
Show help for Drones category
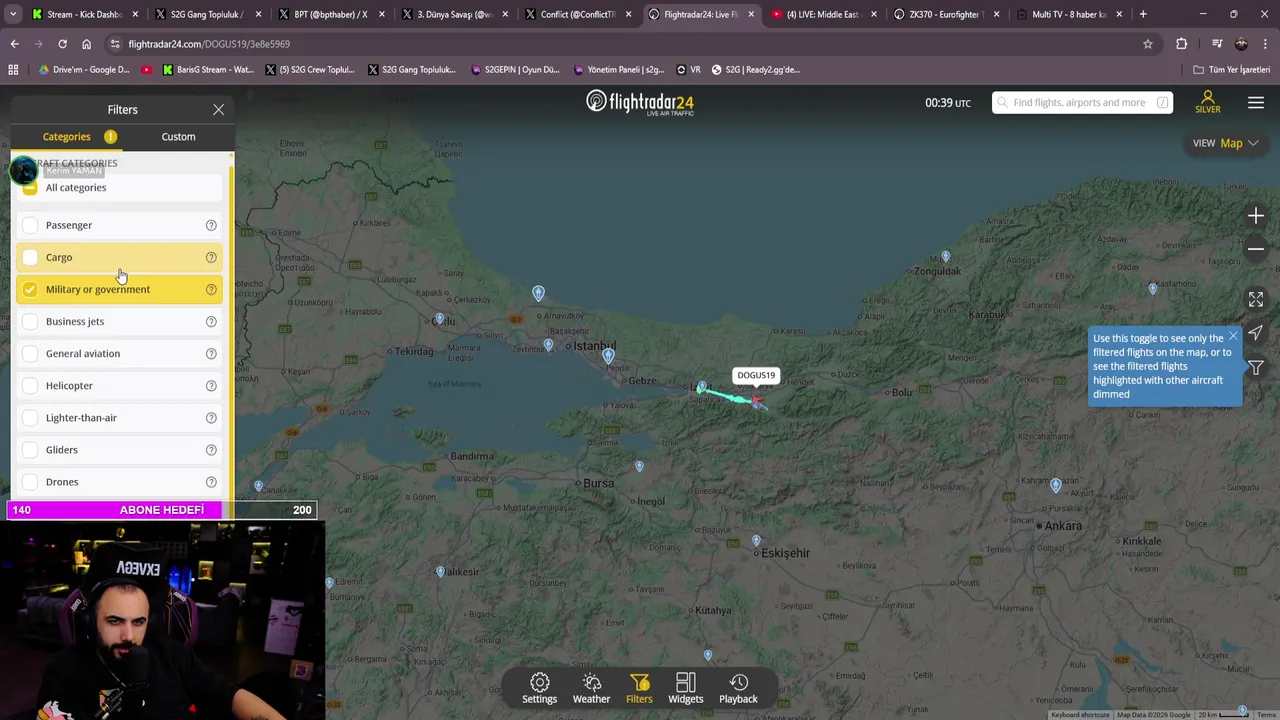coord(211,481)
